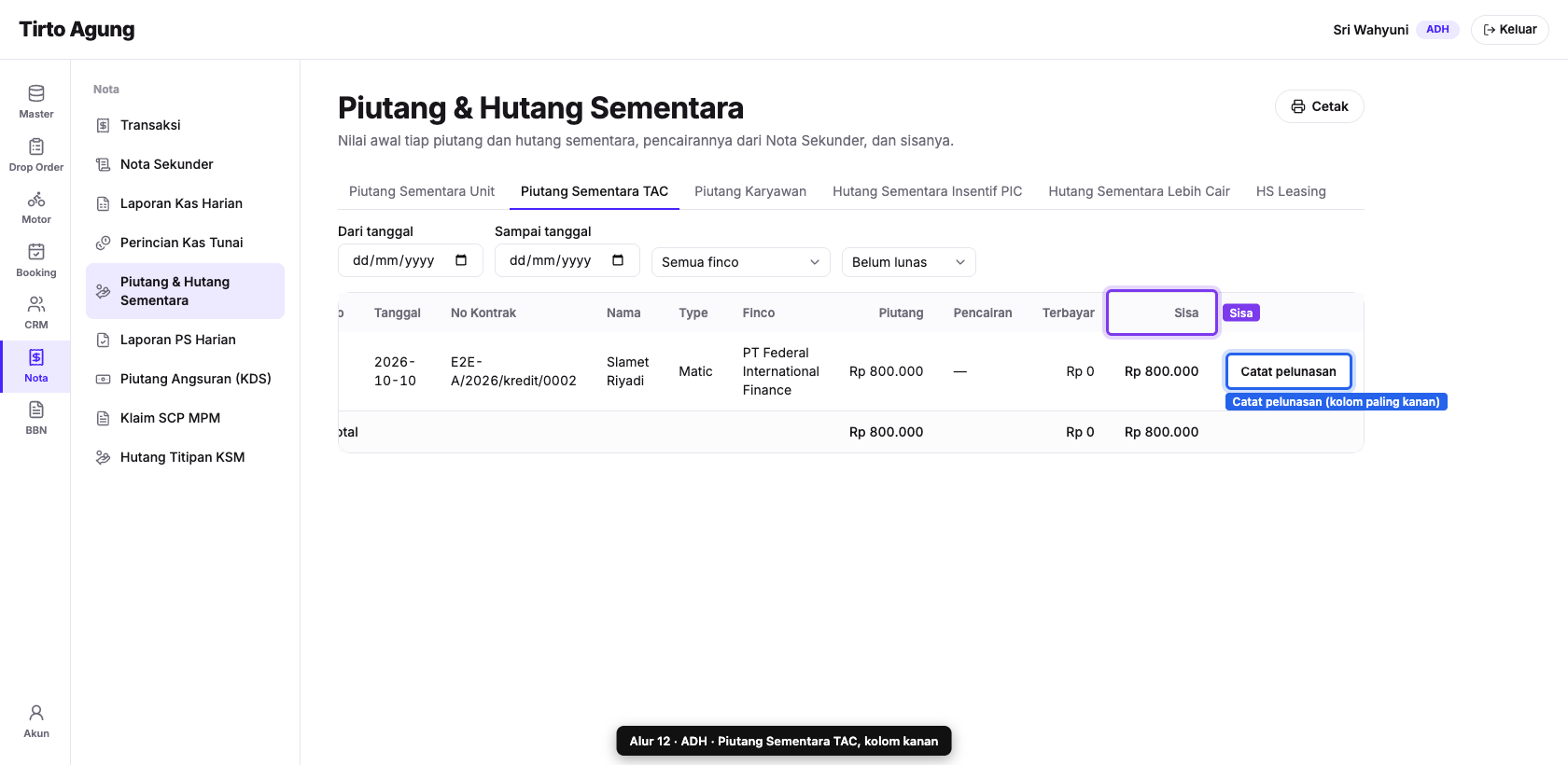
Task: Click the Tanggal column header
Action: tap(398, 313)
